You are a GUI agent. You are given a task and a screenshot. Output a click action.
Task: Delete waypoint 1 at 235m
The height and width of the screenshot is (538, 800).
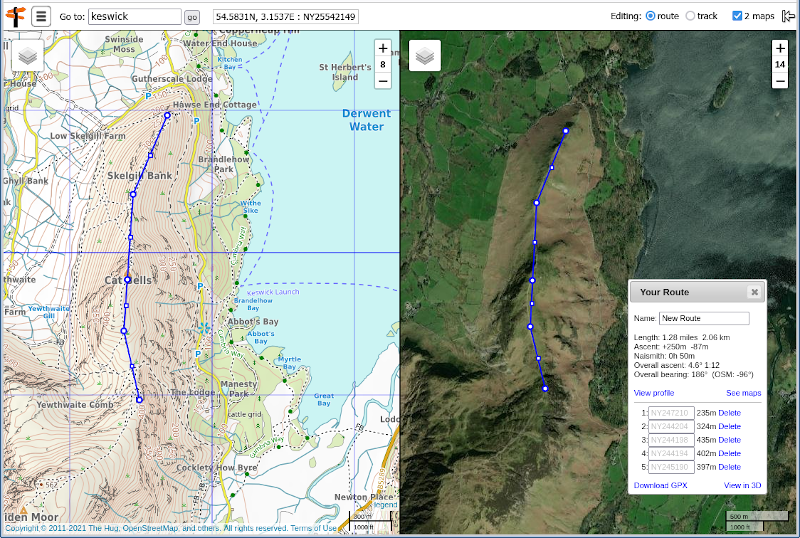point(730,413)
